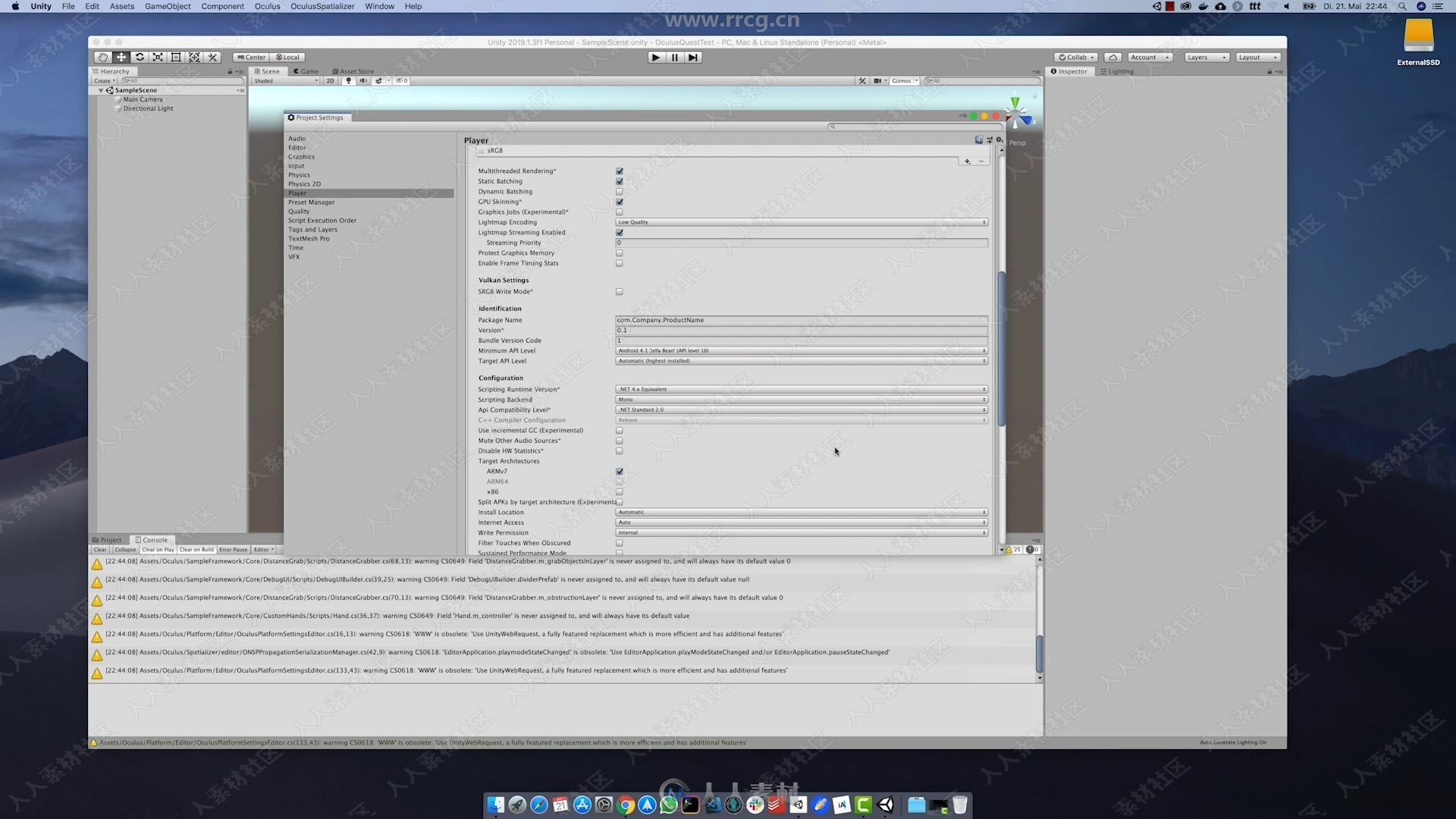Viewport: 1456px width, 819px height.
Task: Open scene camera settings icon
Action: point(878,80)
